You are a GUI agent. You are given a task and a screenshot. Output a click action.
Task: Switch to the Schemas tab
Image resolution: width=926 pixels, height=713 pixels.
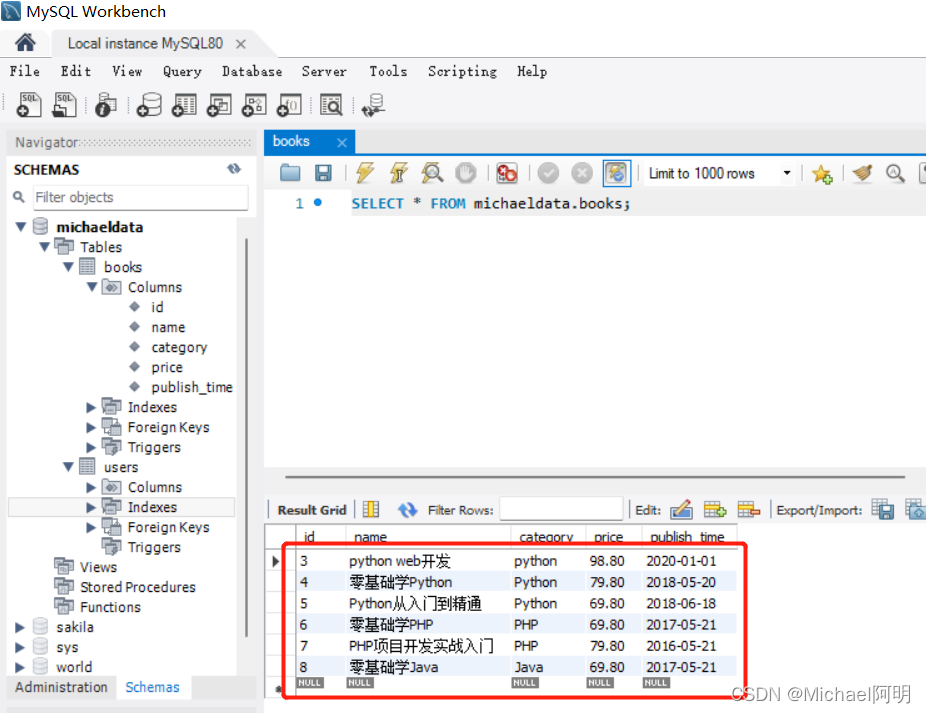[x=152, y=688]
